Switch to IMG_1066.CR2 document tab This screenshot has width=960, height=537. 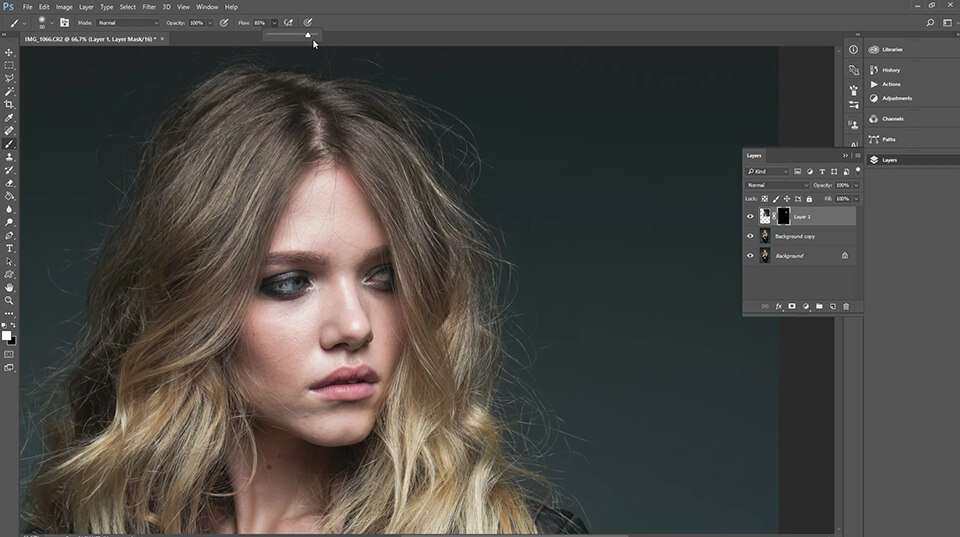pos(90,39)
